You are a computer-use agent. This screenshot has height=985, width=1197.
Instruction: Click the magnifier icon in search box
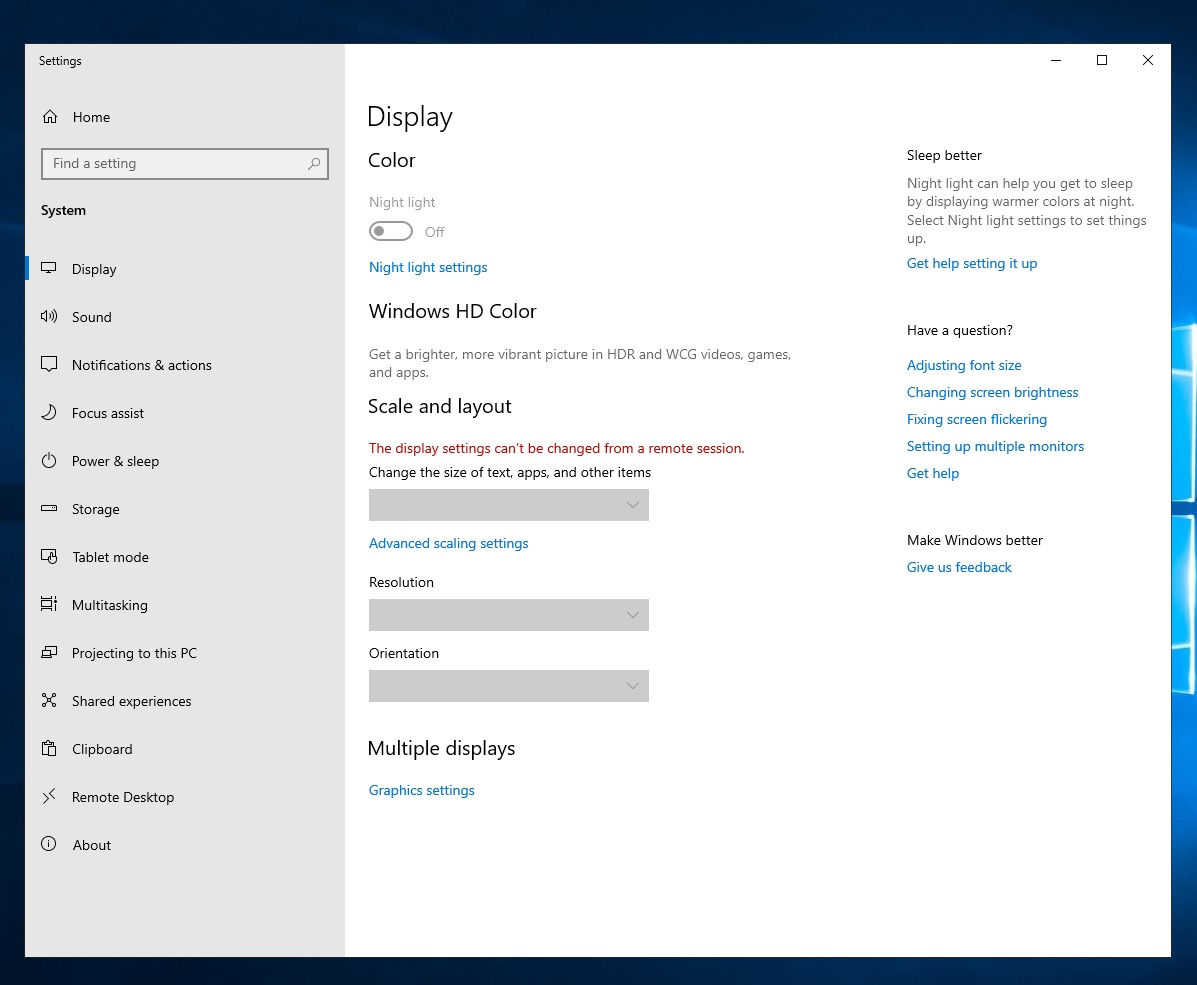click(314, 163)
